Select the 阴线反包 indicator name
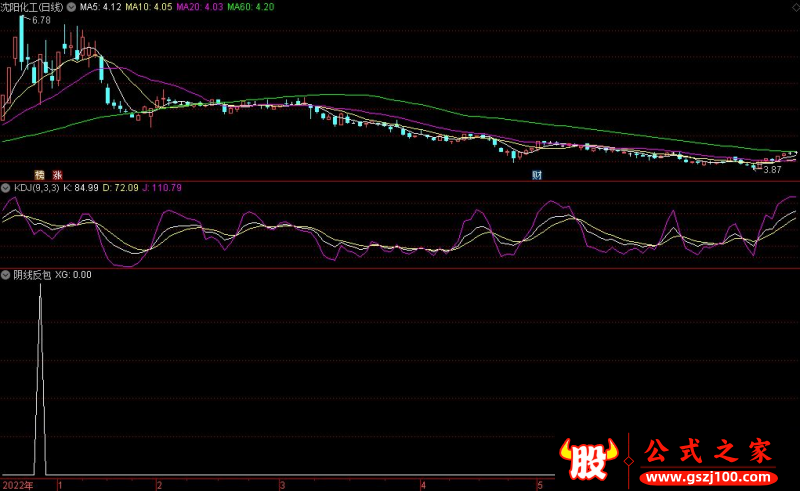 click(x=32, y=273)
